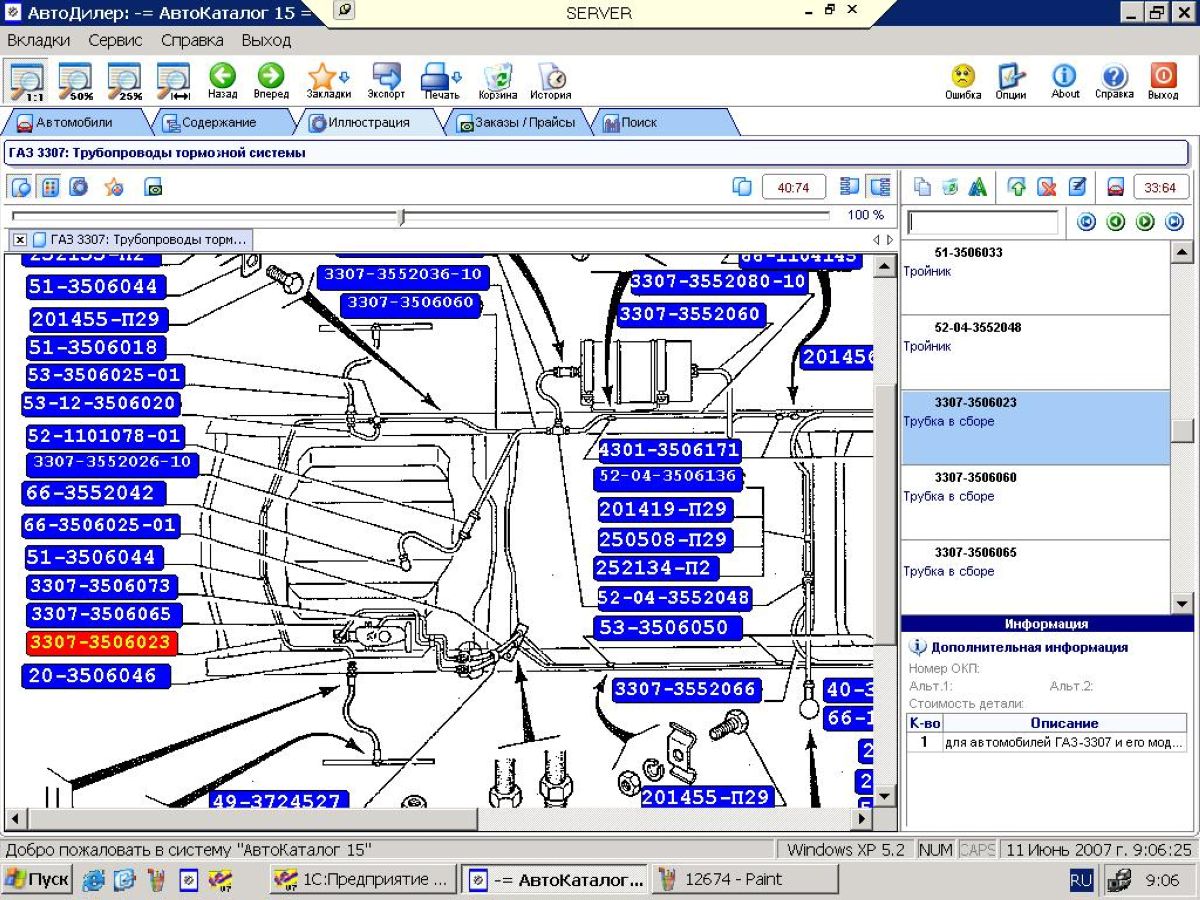1200x900 pixels.
Task: Adjust the illustration zoom slider
Action: [x=401, y=216]
